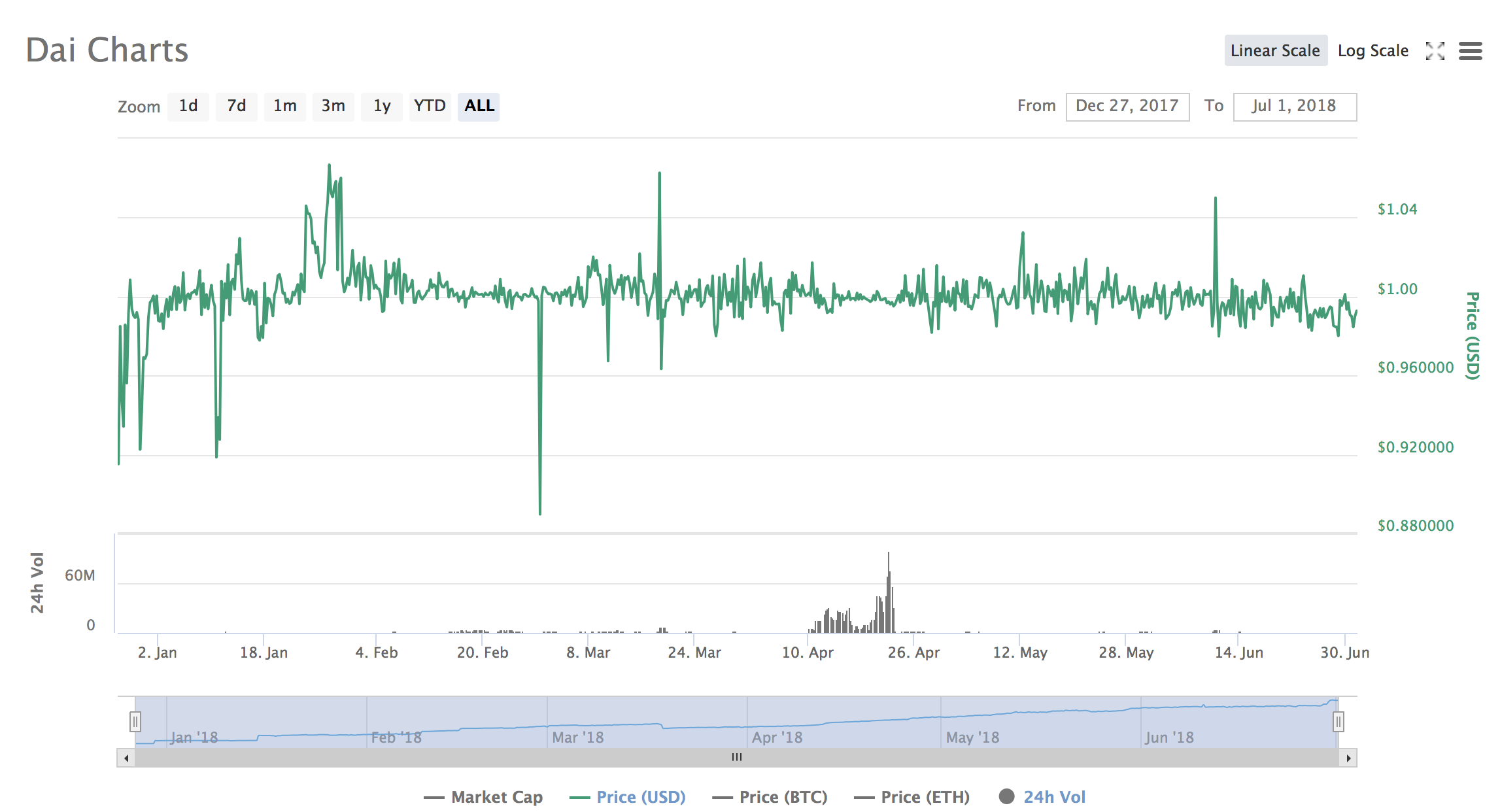The image size is (1500, 812).
Task: Click May '18 in the navigator
Action: (x=972, y=737)
